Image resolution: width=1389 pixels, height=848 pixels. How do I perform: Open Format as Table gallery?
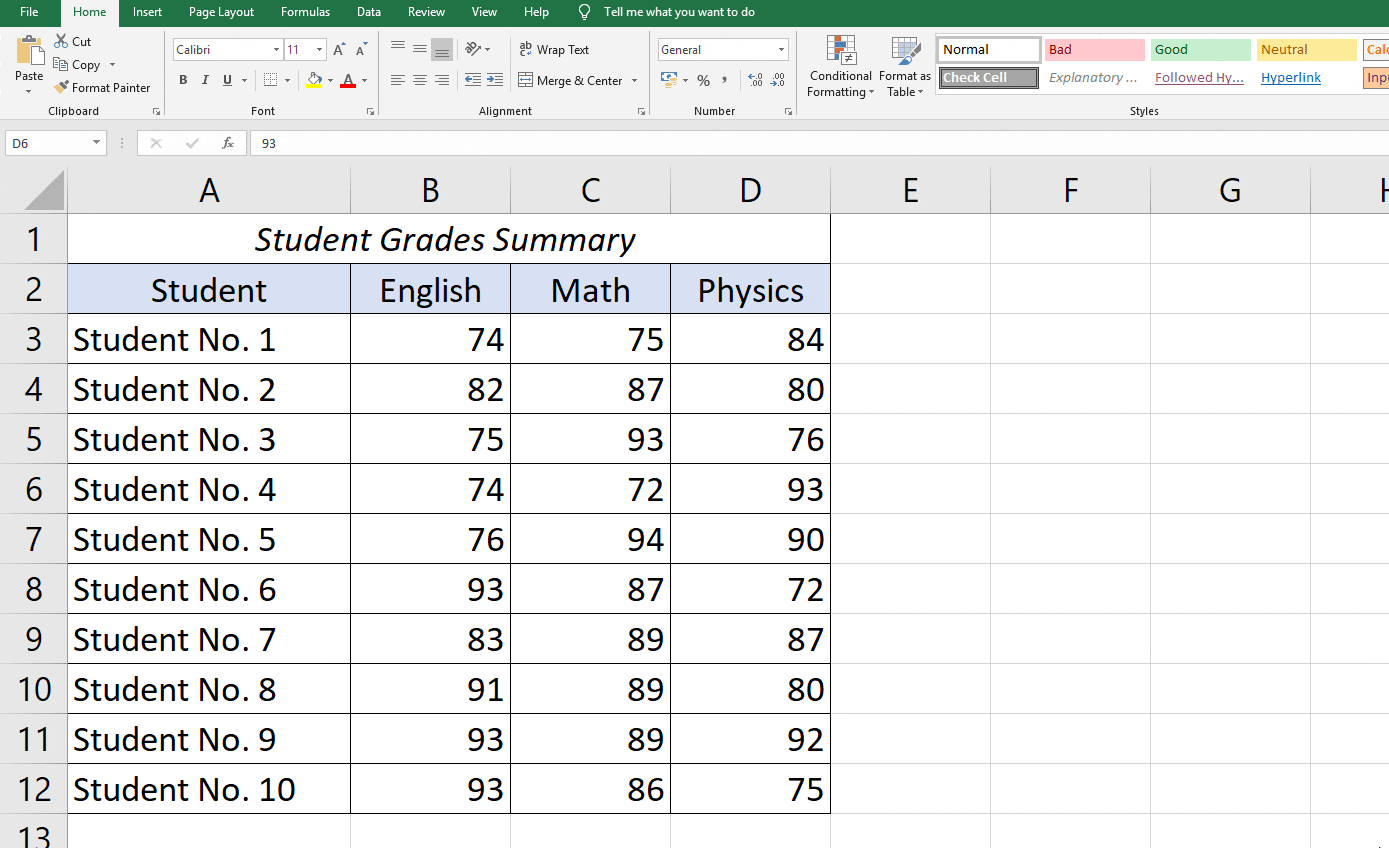click(905, 67)
